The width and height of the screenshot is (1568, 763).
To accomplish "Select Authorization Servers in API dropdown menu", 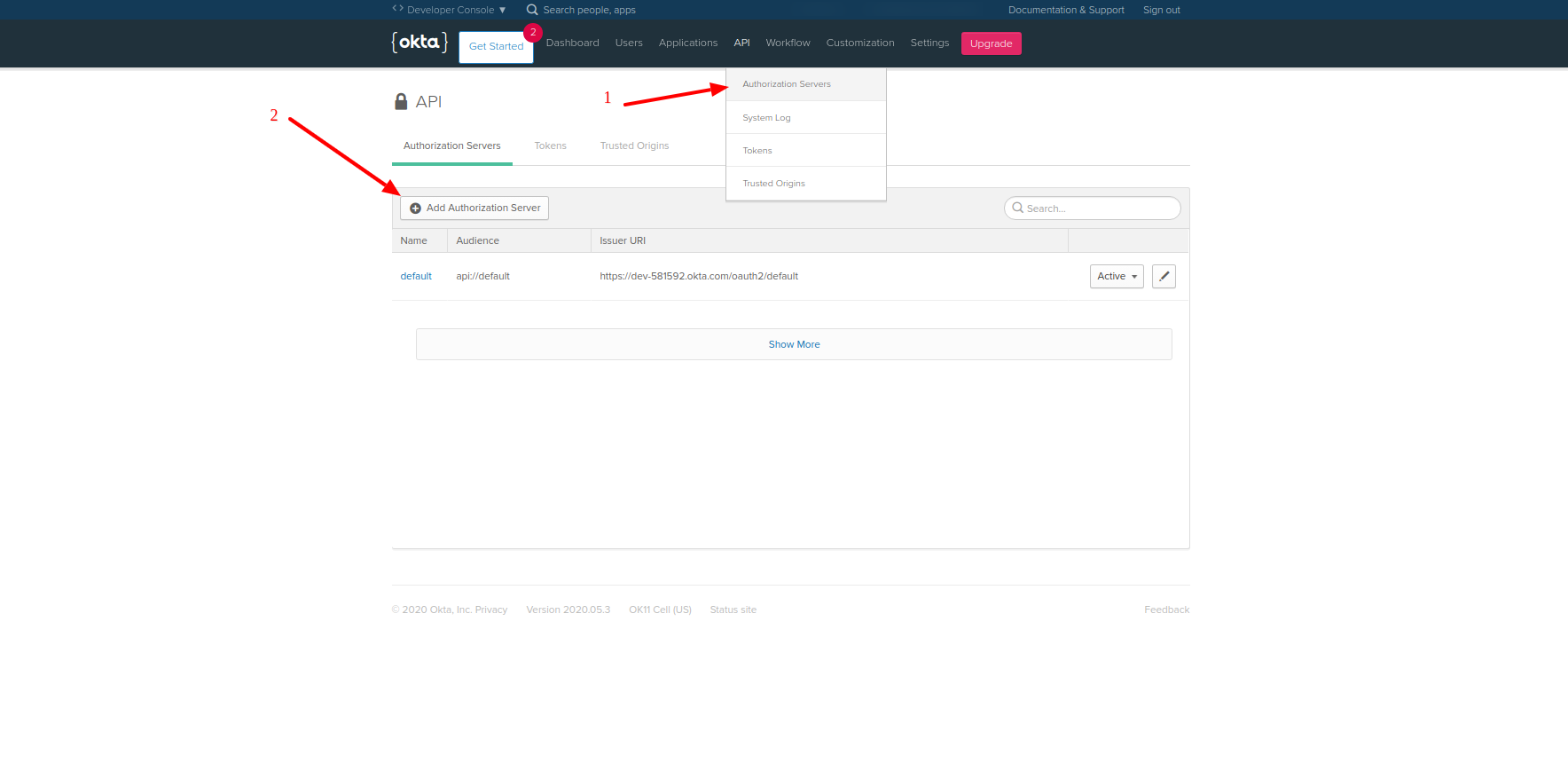I will point(787,84).
